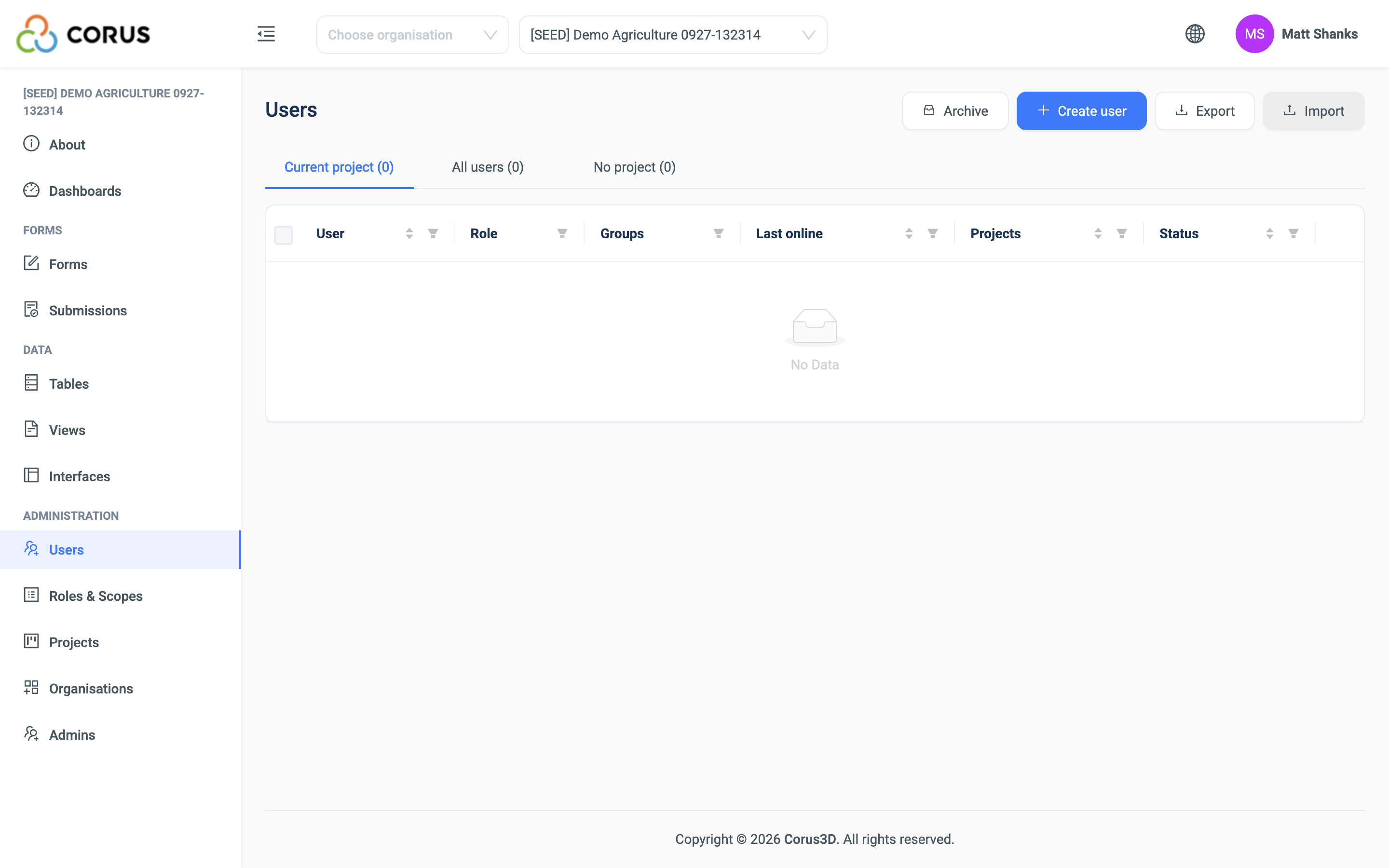Open the Groups column filter
The image size is (1389, 868).
coord(718,233)
